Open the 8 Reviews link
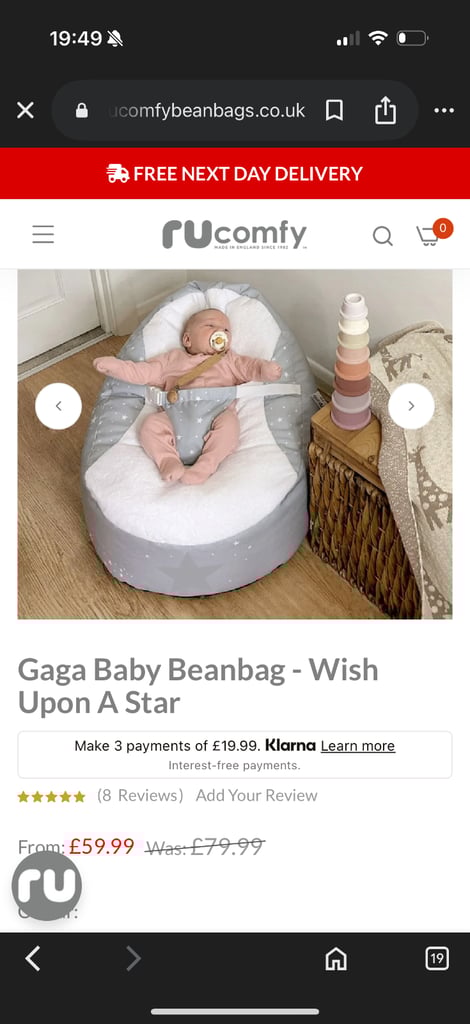 tap(140, 795)
